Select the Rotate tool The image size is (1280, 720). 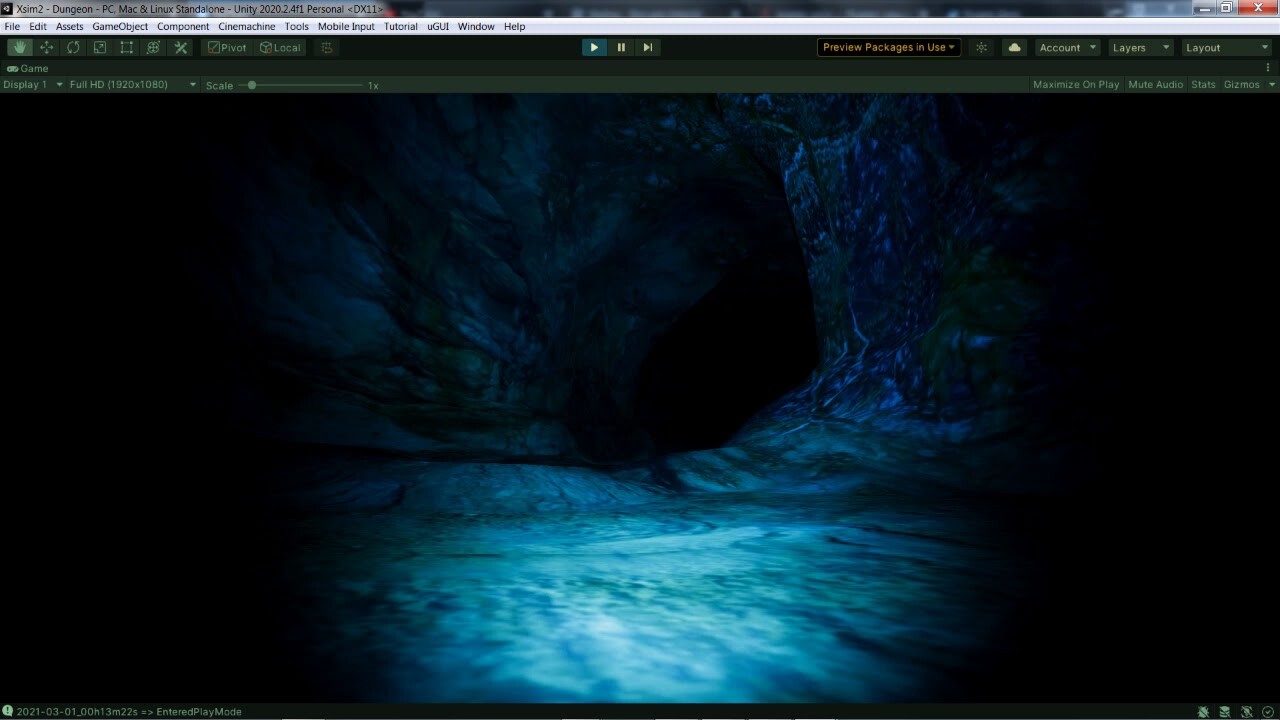coord(72,47)
